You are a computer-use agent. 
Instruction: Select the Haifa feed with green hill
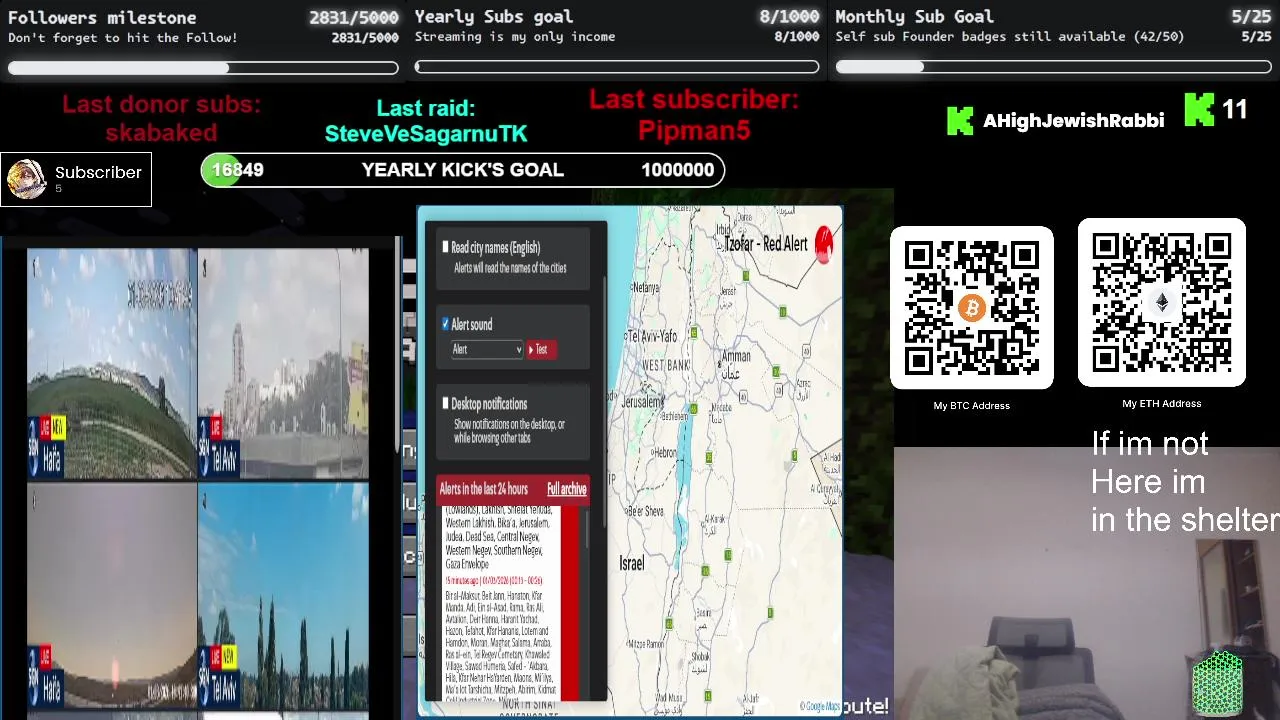(x=112, y=364)
